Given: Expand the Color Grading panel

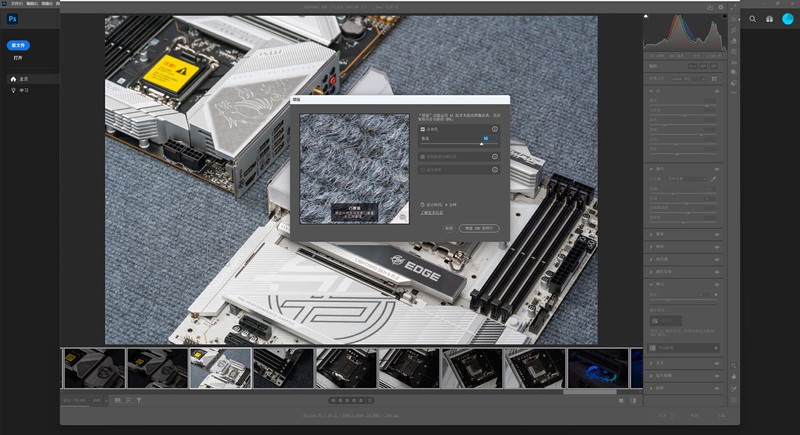Looking at the screenshot, I should 651,272.
